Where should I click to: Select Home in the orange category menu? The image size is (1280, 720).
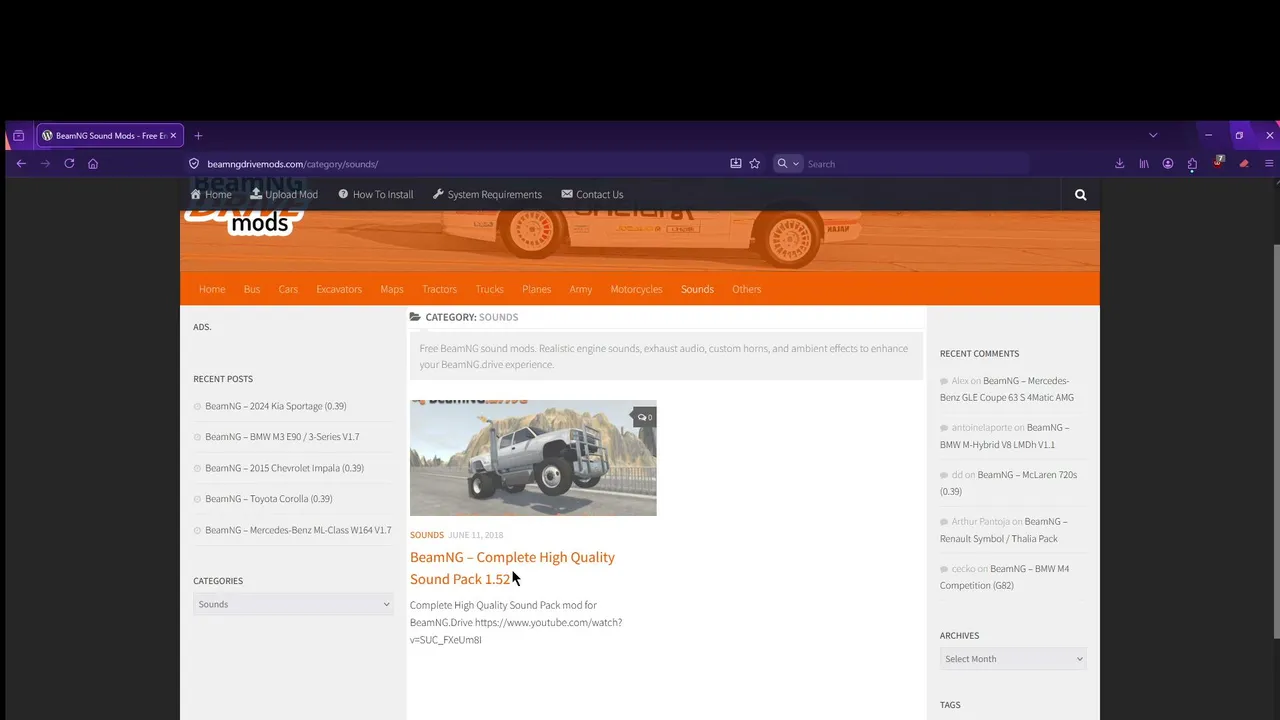coord(212,289)
